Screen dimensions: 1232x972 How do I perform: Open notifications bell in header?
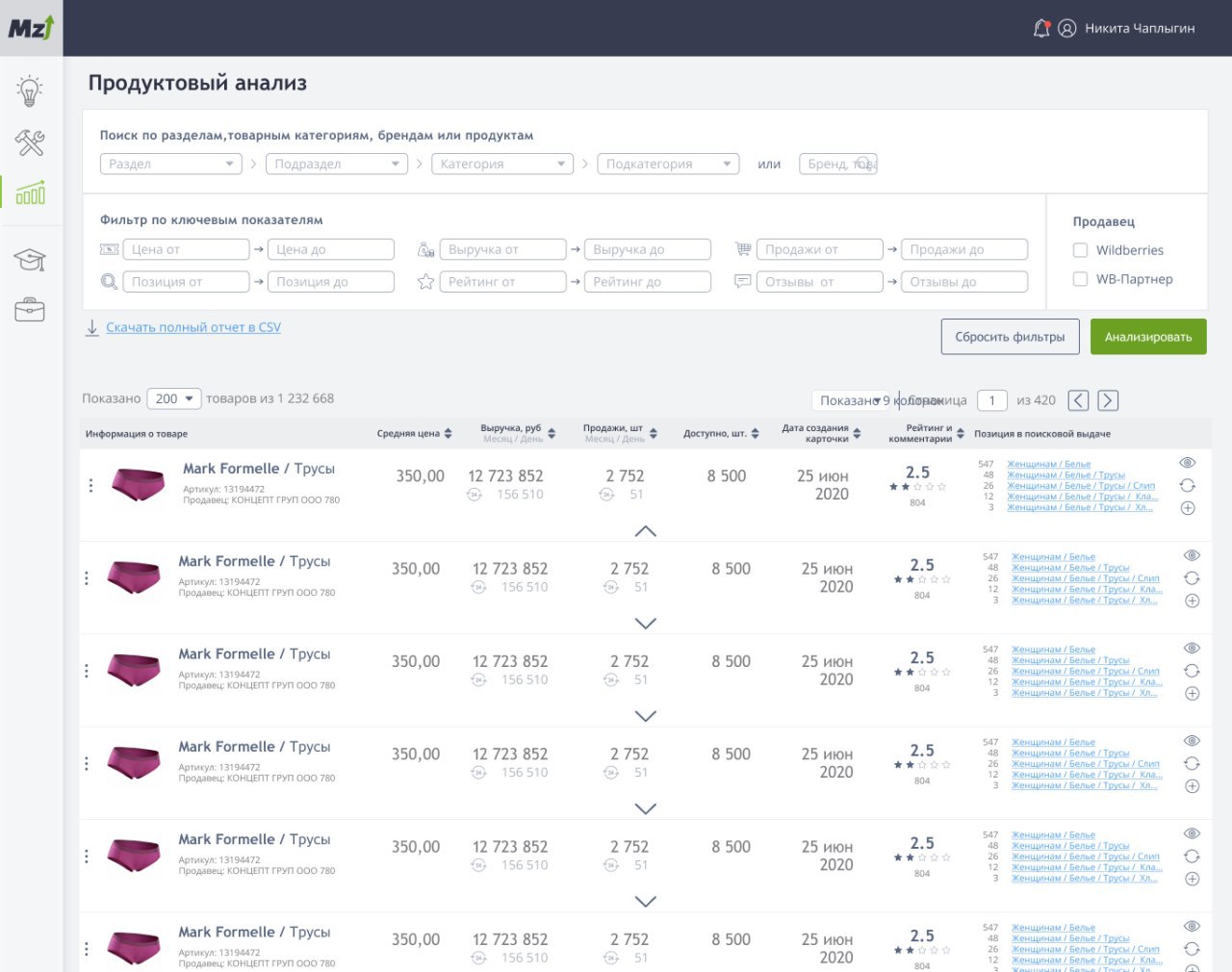point(1041,28)
